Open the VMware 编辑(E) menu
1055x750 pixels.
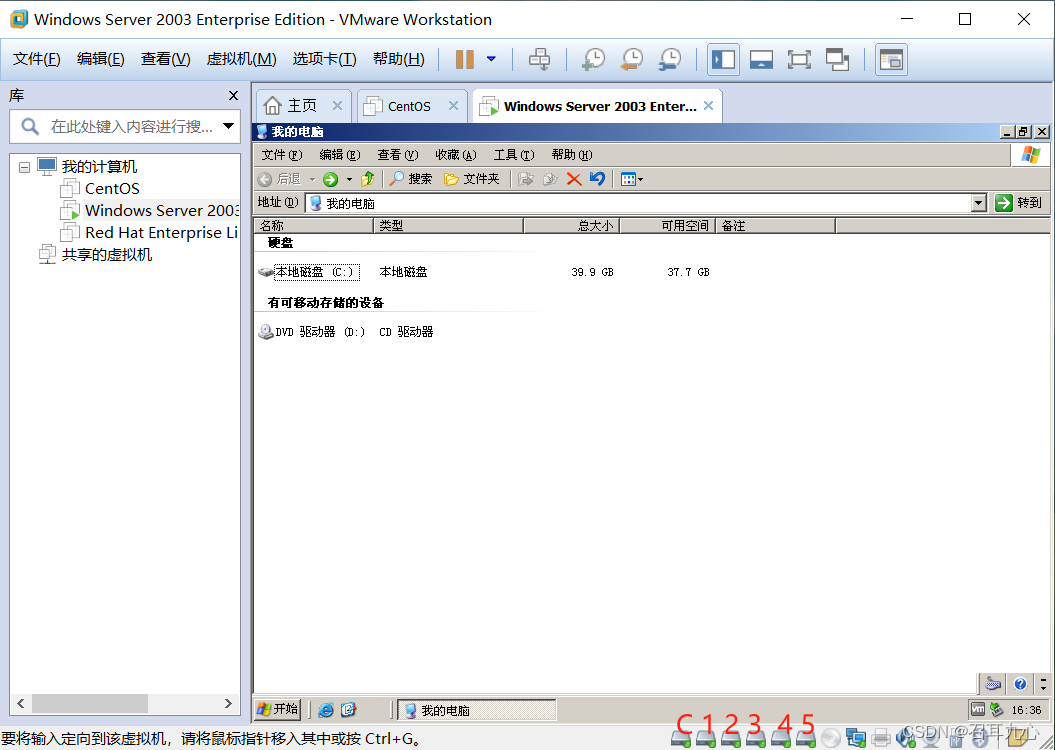tap(100, 59)
